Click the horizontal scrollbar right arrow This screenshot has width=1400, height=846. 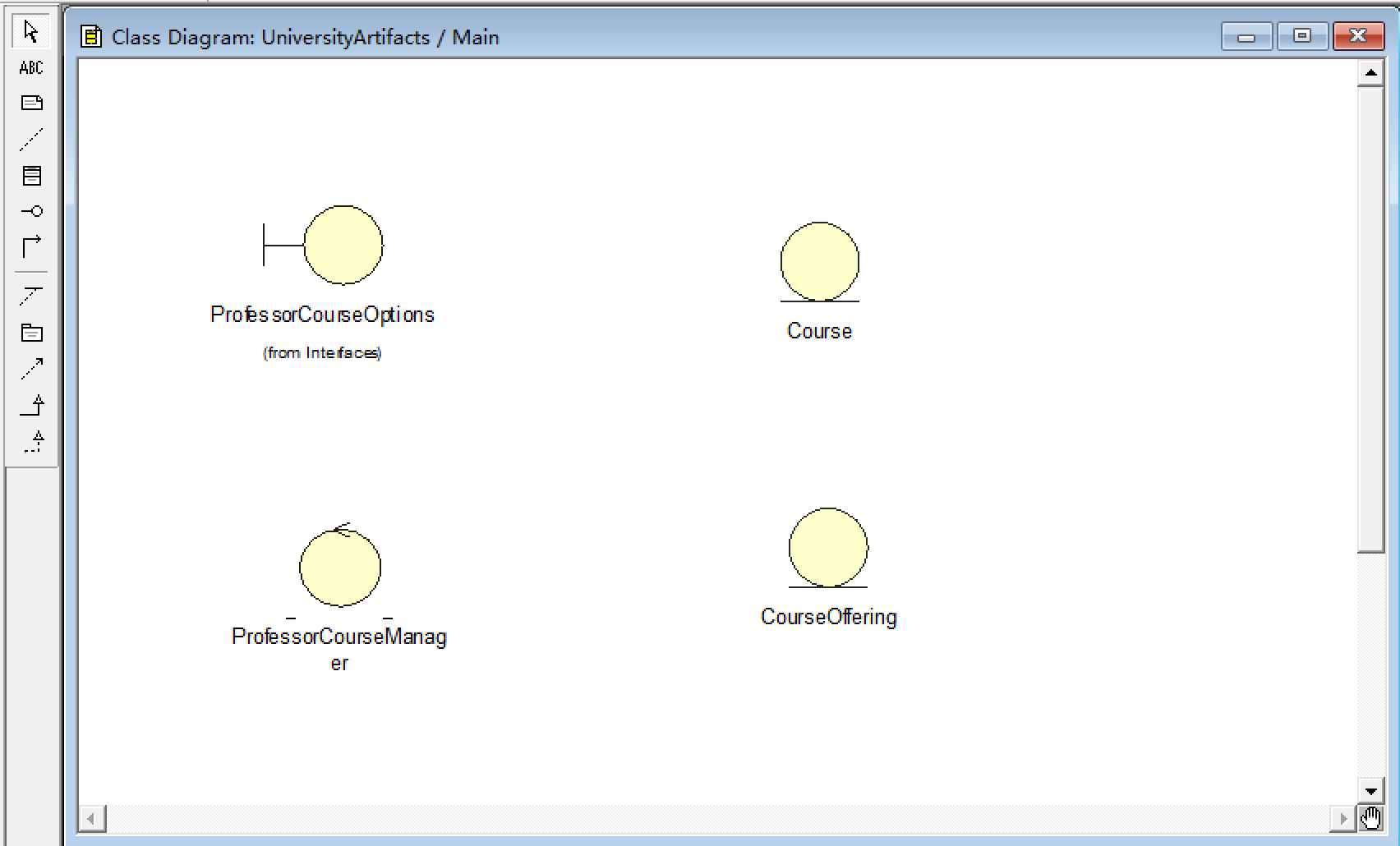1343,818
